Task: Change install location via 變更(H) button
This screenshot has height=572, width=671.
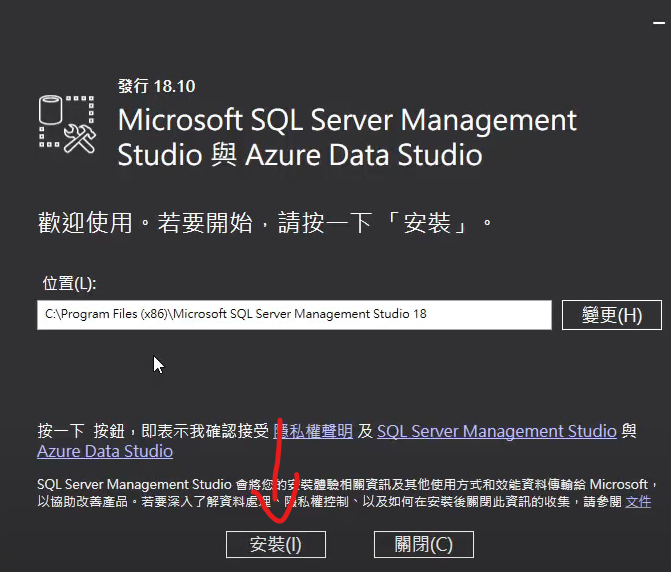Action: coord(612,315)
